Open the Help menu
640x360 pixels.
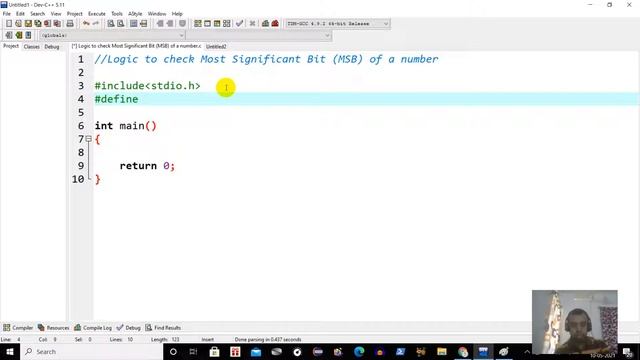(177, 14)
